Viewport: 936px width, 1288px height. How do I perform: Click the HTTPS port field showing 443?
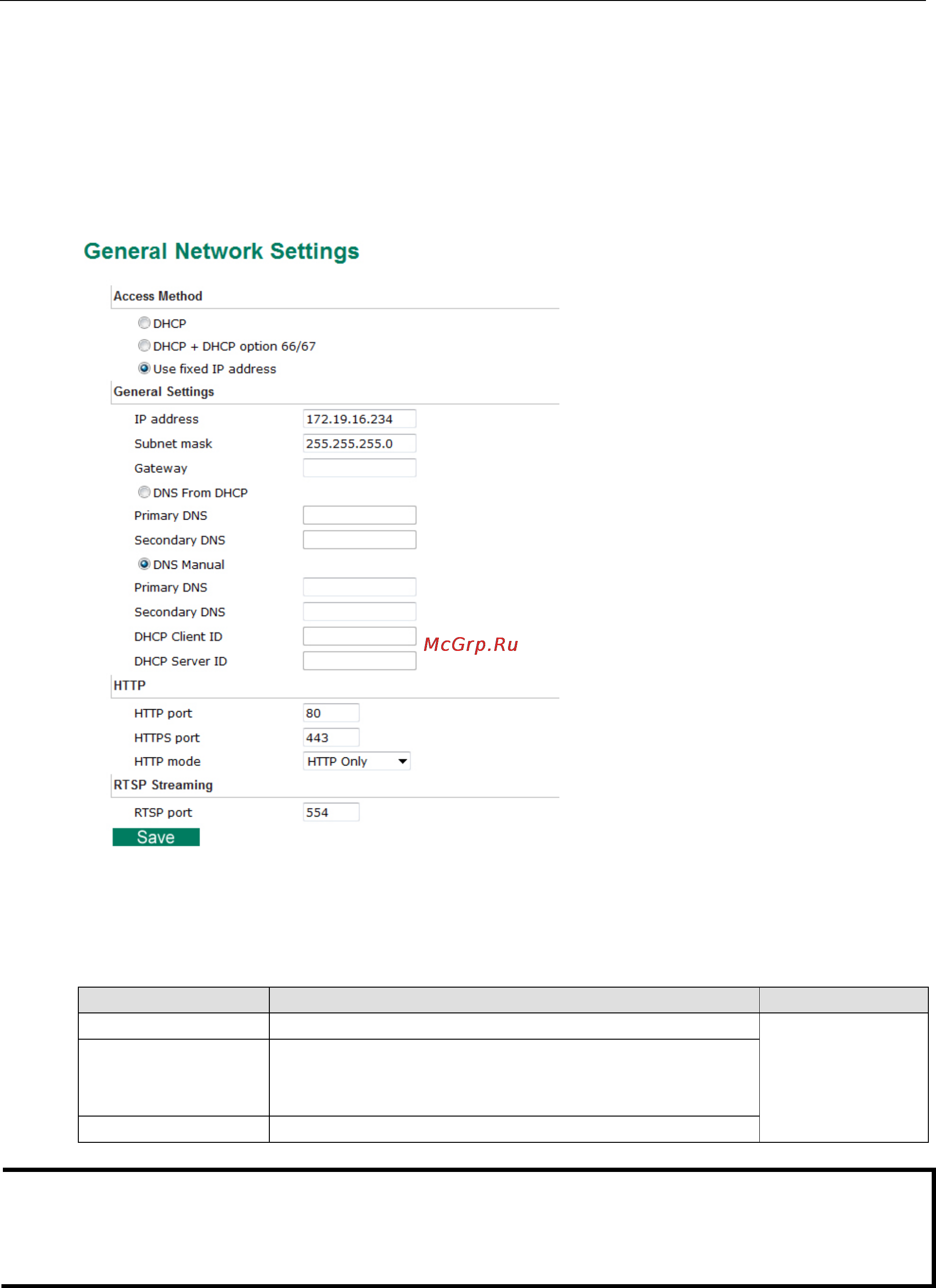[x=331, y=737]
